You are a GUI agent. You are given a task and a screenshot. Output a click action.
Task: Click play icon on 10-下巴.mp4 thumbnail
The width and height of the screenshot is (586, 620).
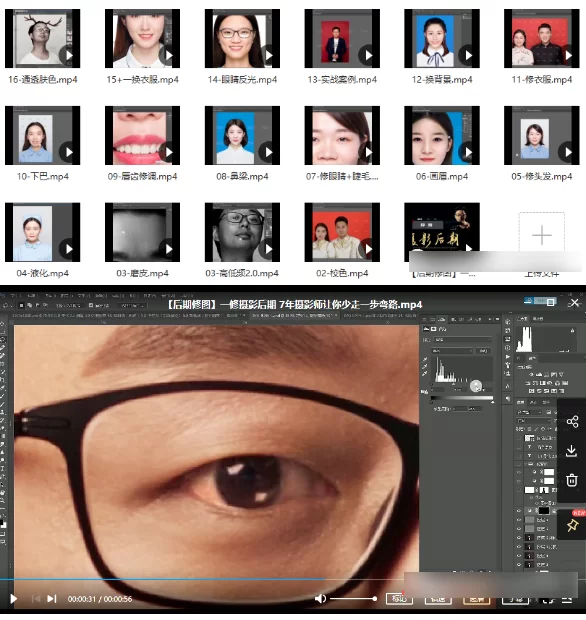pyautogui.click(x=69, y=152)
